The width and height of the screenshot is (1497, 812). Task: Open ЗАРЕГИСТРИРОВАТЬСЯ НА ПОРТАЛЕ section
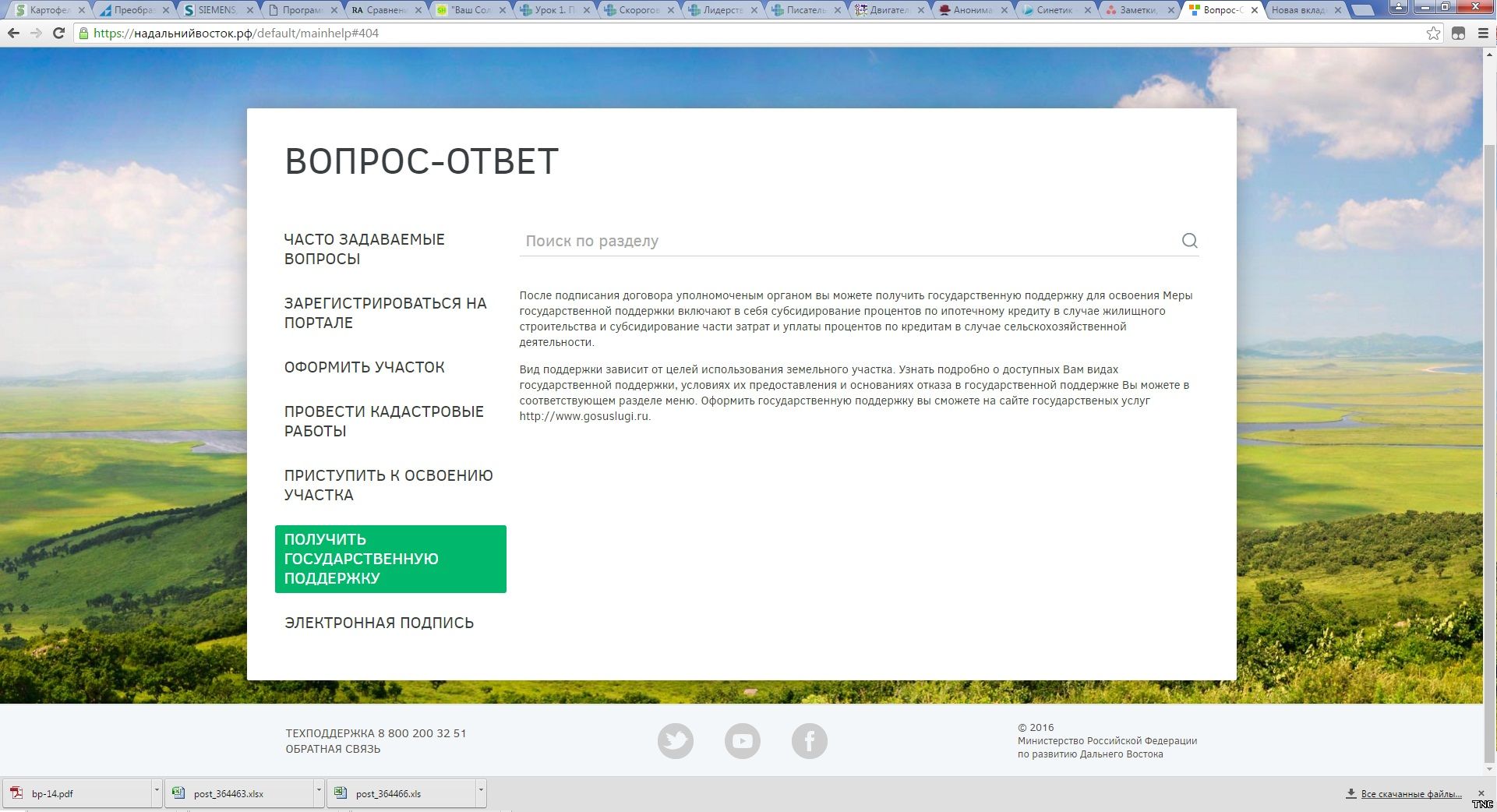click(385, 312)
